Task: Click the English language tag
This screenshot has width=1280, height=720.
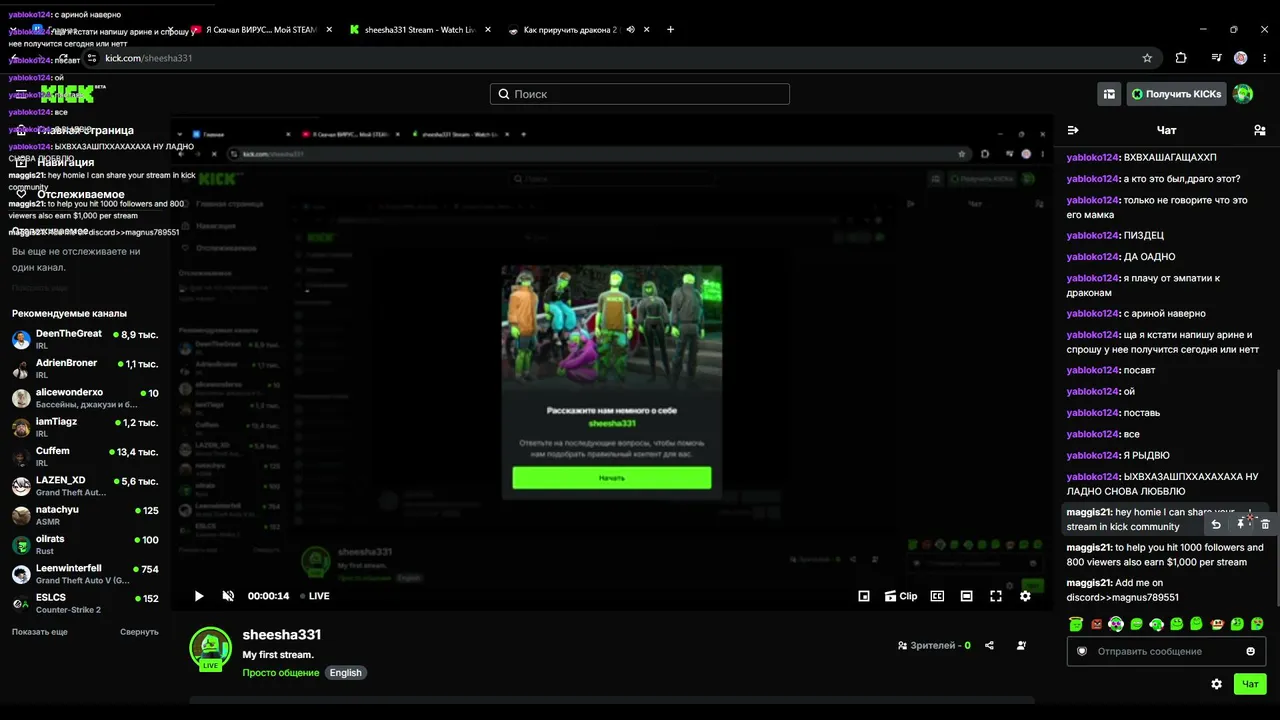Action: tap(346, 673)
